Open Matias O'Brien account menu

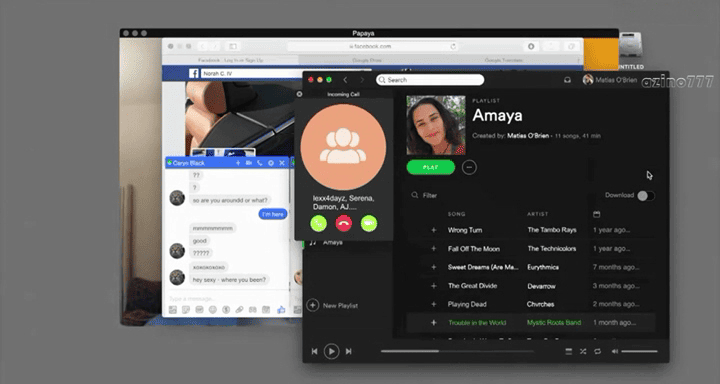(609, 80)
